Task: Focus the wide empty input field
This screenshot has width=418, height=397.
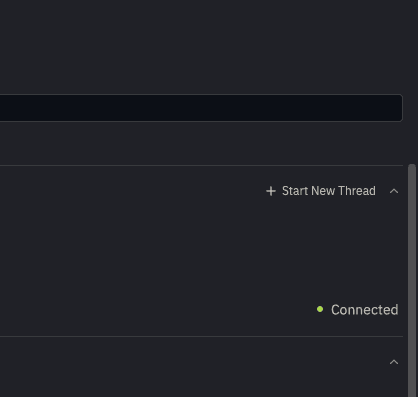Action: [201, 108]
